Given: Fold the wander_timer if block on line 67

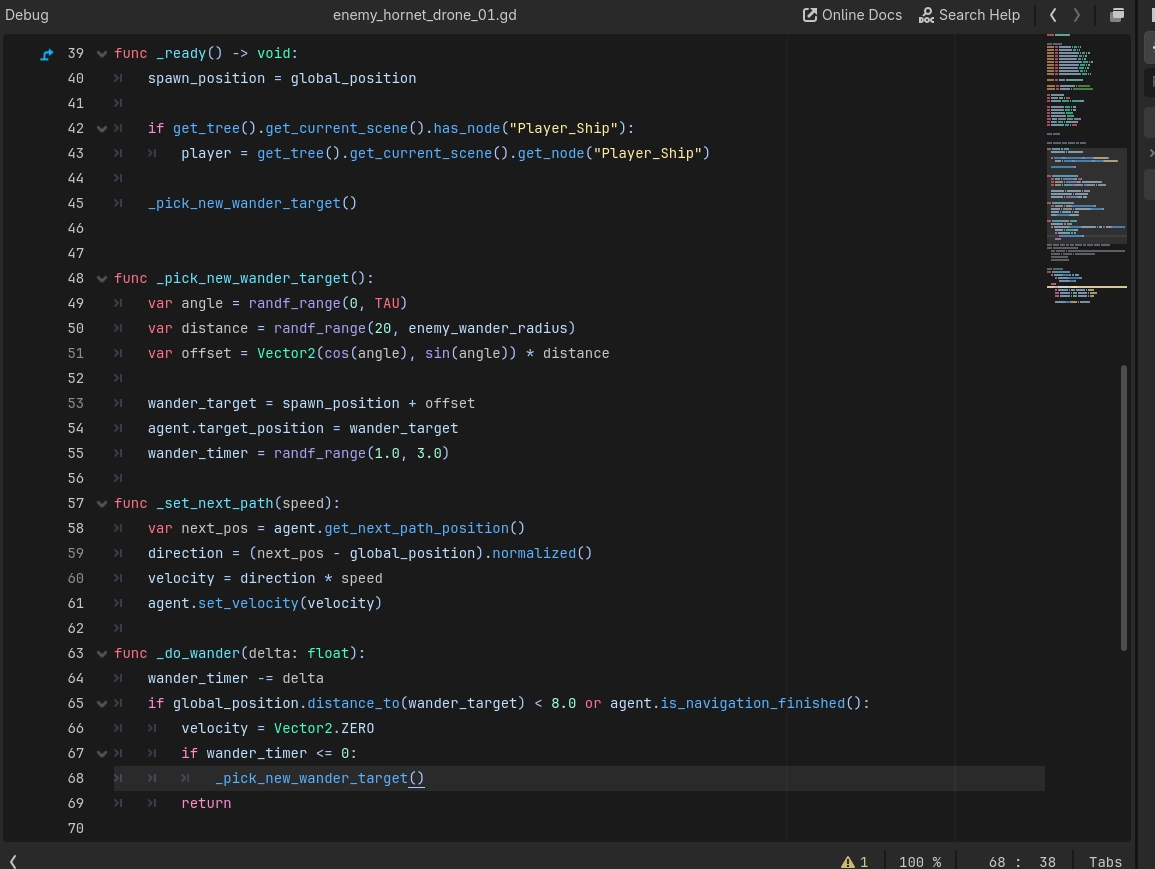Looking at the screenshot, I should [x=101, y=754].
